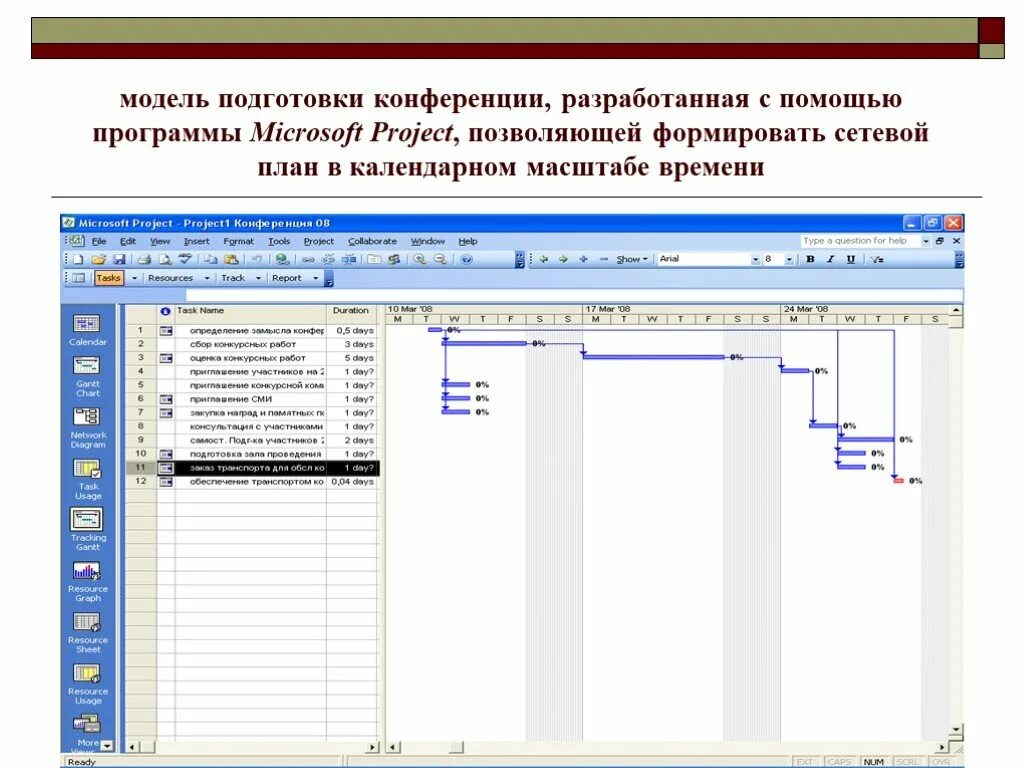Click the Duration column header
1024x768 pixels.
pyautogui.click(x=352, y=313)
